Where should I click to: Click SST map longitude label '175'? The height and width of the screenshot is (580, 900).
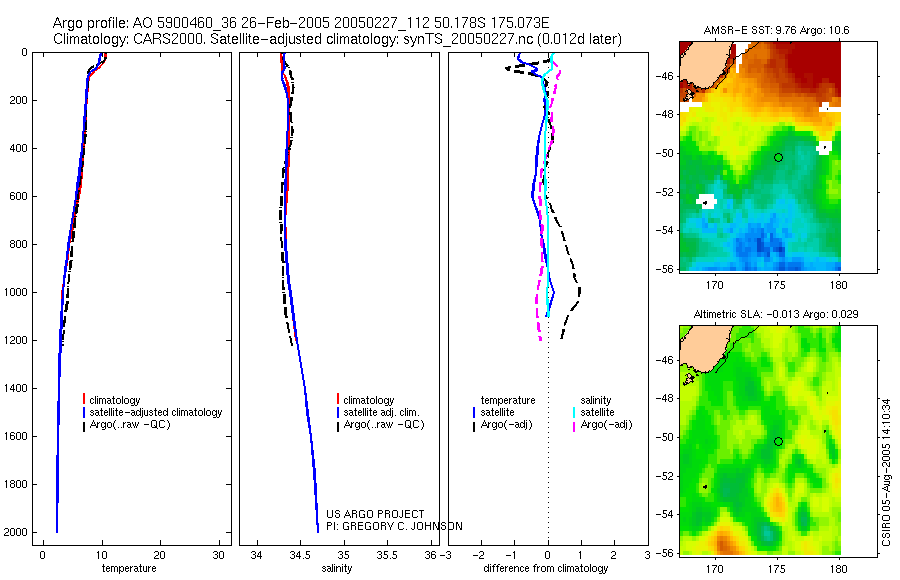pyautogui.click(x=777, y=285)
